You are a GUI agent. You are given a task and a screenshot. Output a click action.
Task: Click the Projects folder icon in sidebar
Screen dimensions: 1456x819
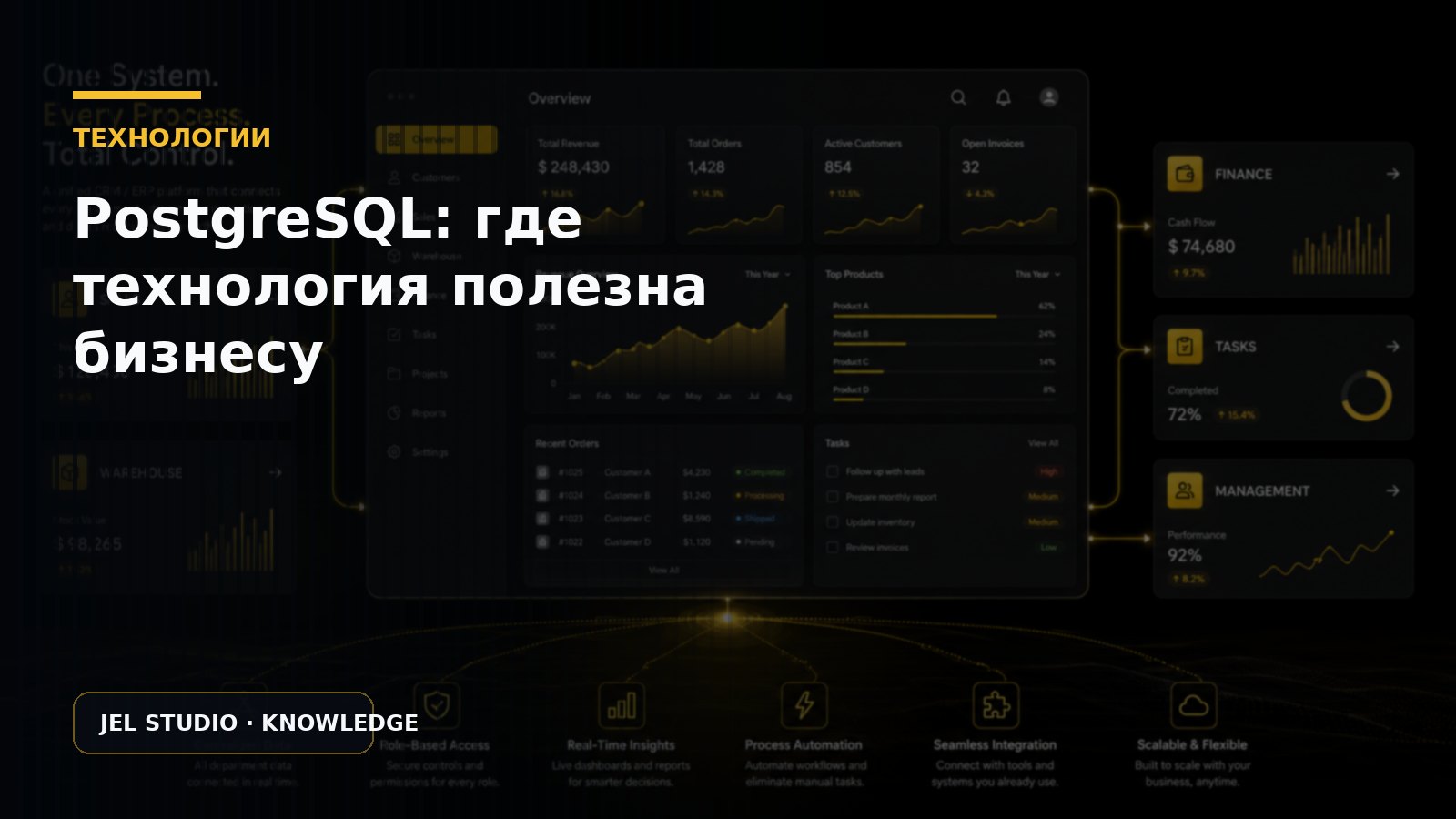click(394, 373)
